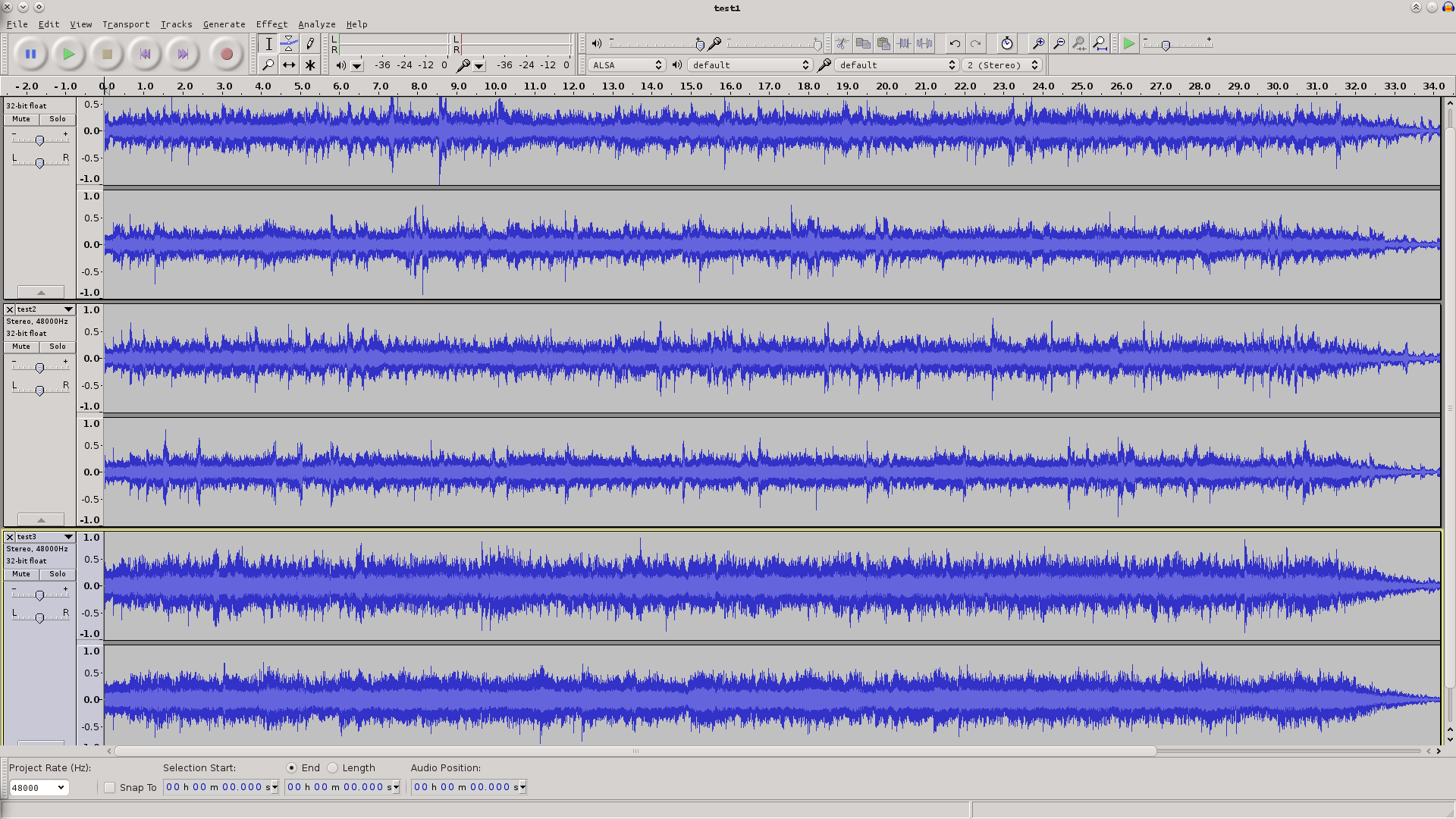Select the Envelope tool
Viewport: 1456px width, 819px height.
click(x=289, y=43)
